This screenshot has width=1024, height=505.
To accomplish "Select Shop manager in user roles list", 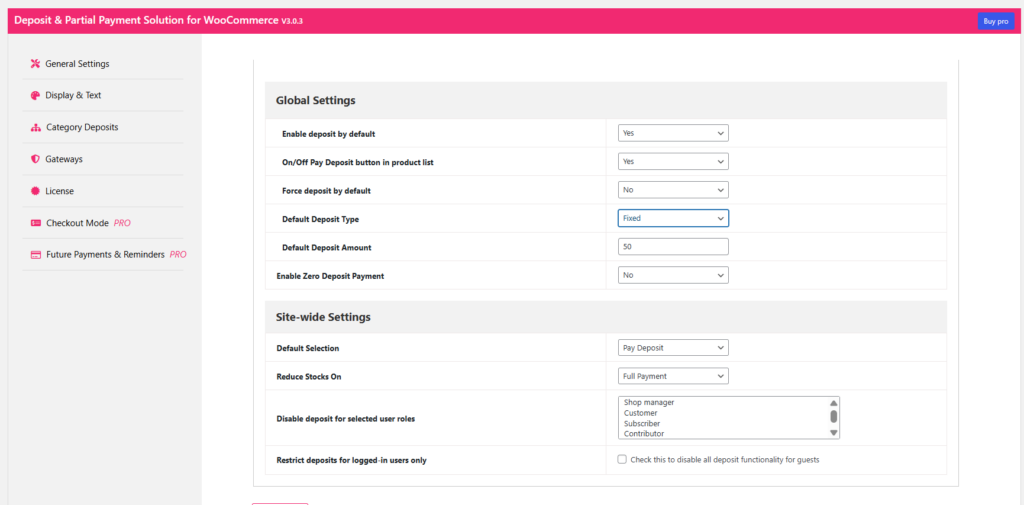I will click(x=649, y=402).
